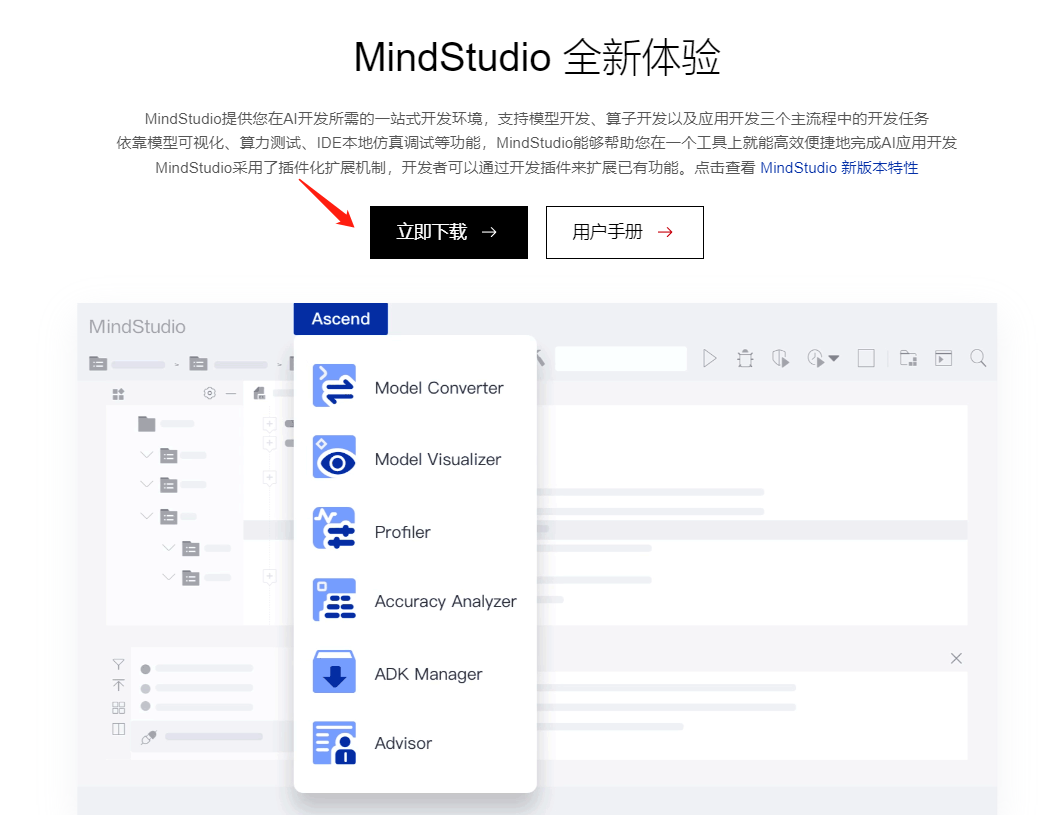
Task: Click the ADK Manager download icon
Action: click(x=334, y=671)
